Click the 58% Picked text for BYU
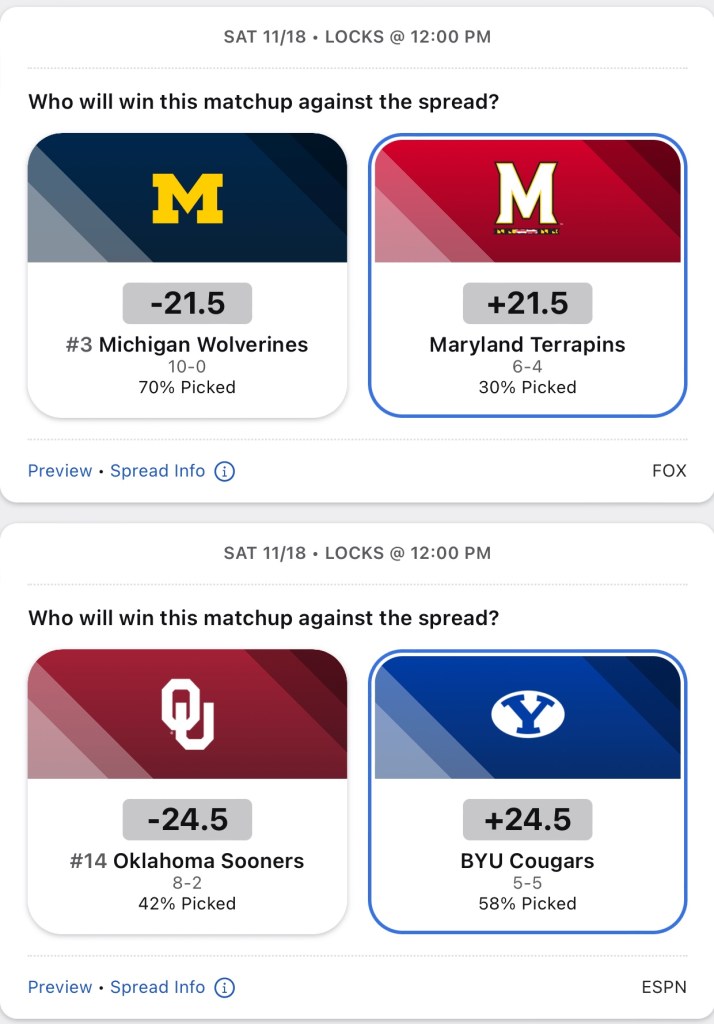The image size is (714, 1024). 527,903
